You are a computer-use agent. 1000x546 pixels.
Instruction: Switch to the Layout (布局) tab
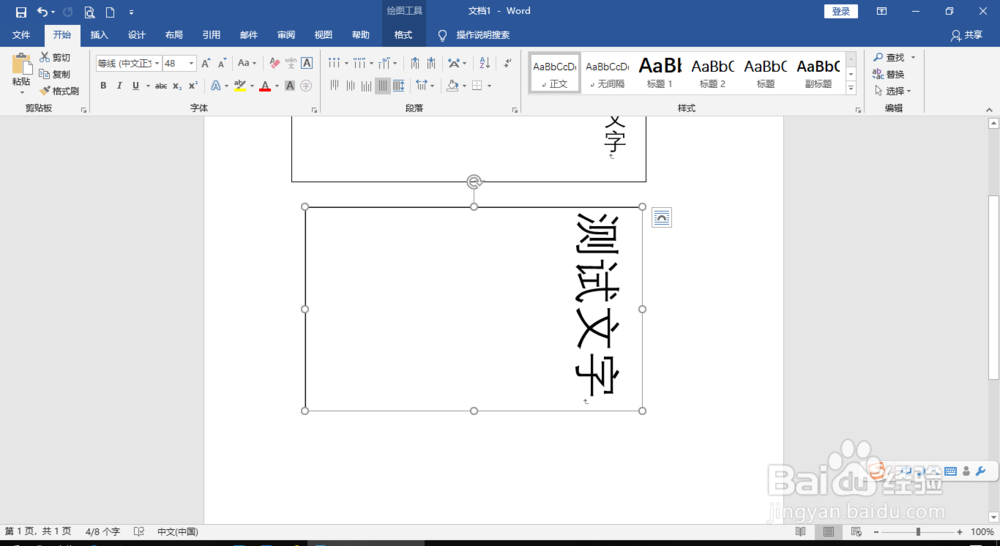pos(174,35)
